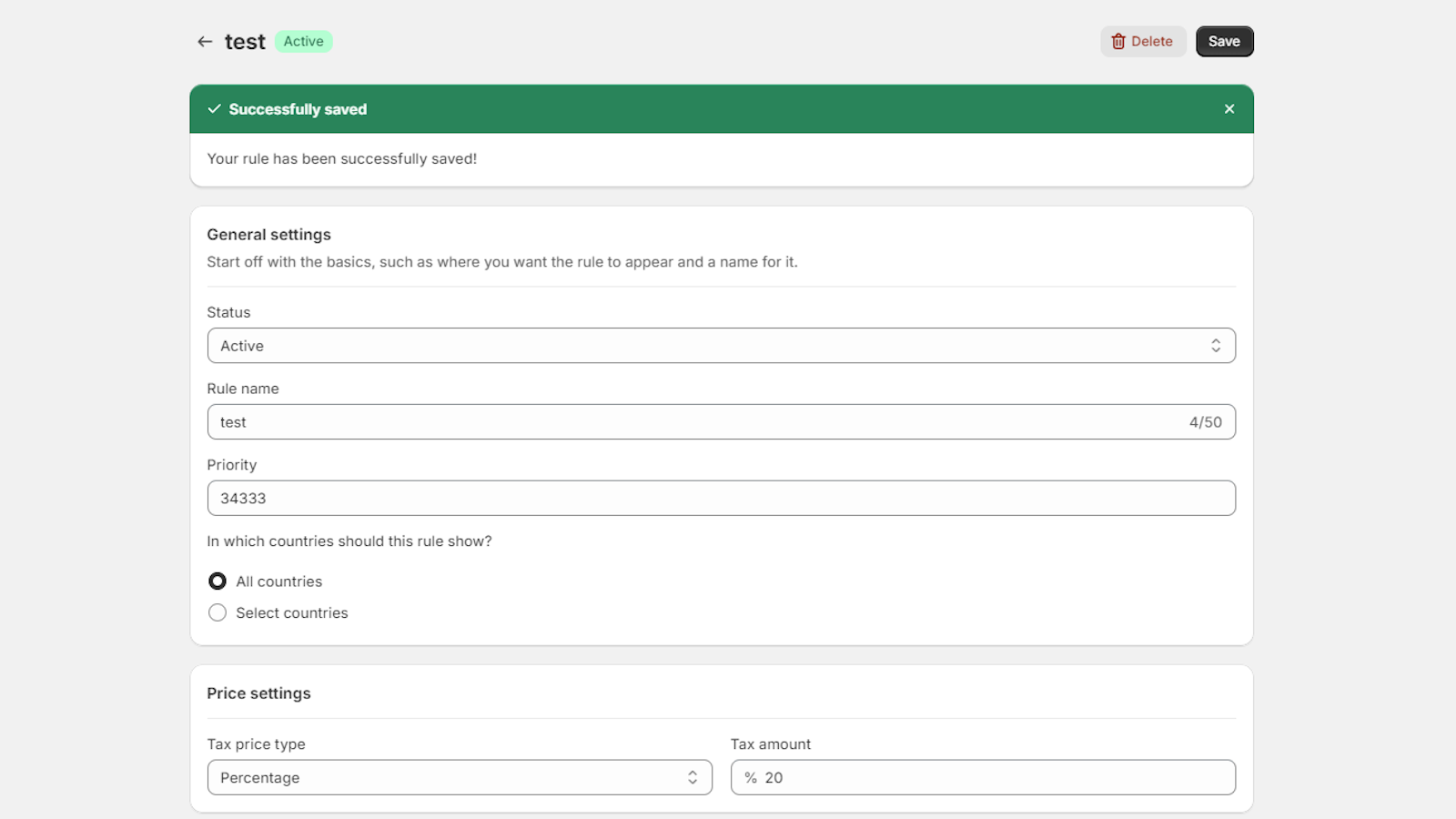The image size is (1456, 819).
Task: Click the General settings heading
Action: point(268,235)
